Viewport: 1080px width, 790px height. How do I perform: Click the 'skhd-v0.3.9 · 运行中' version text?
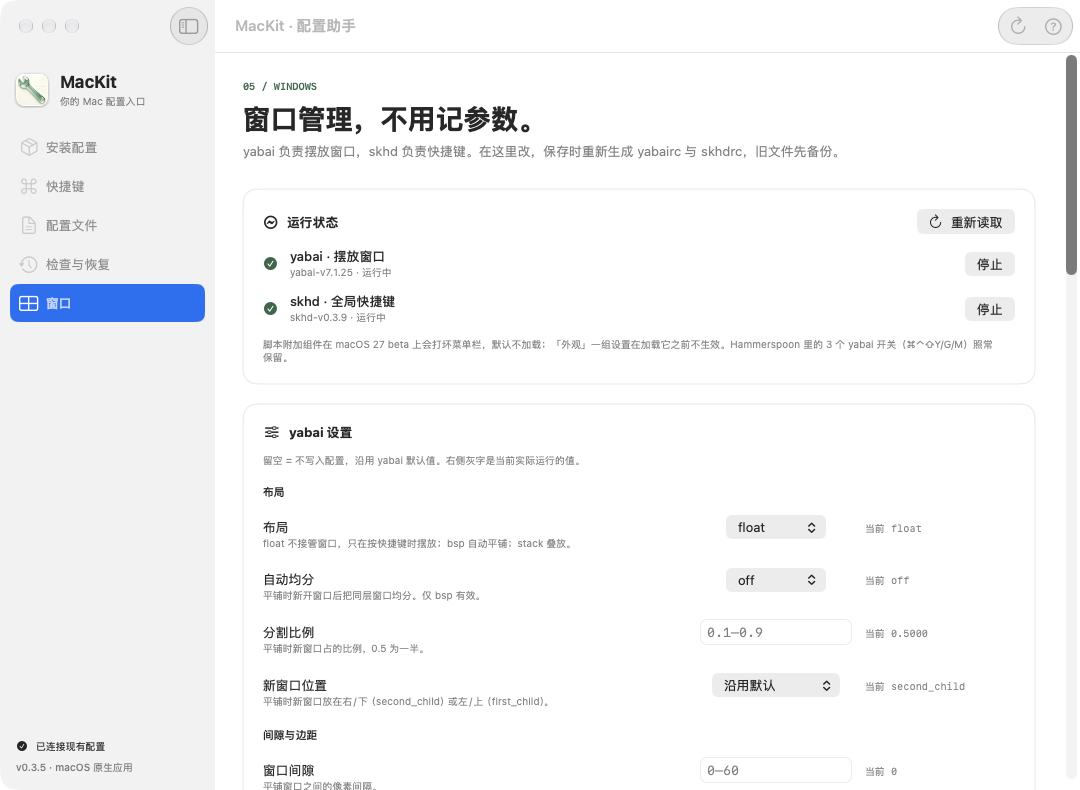[x=338, y=318]
